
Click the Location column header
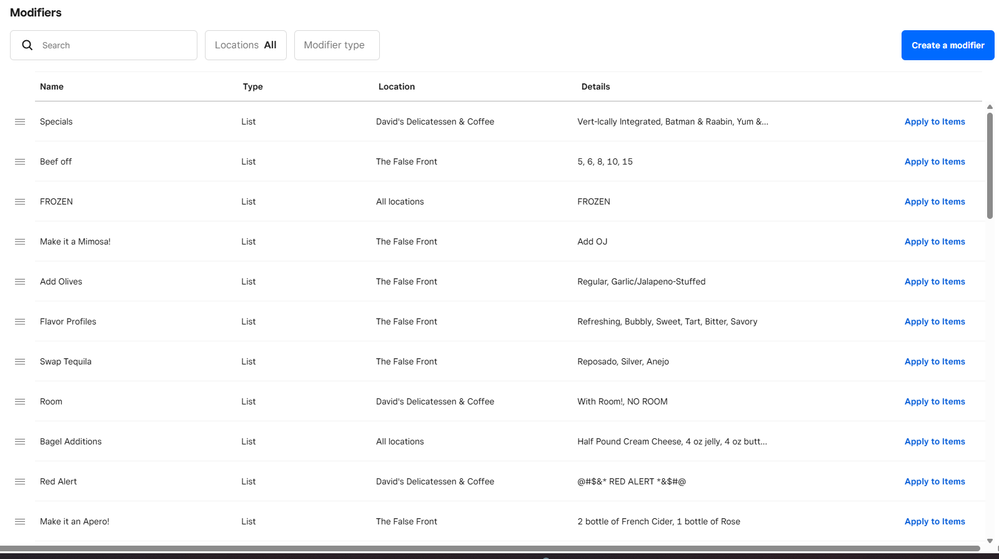(396, 87)
